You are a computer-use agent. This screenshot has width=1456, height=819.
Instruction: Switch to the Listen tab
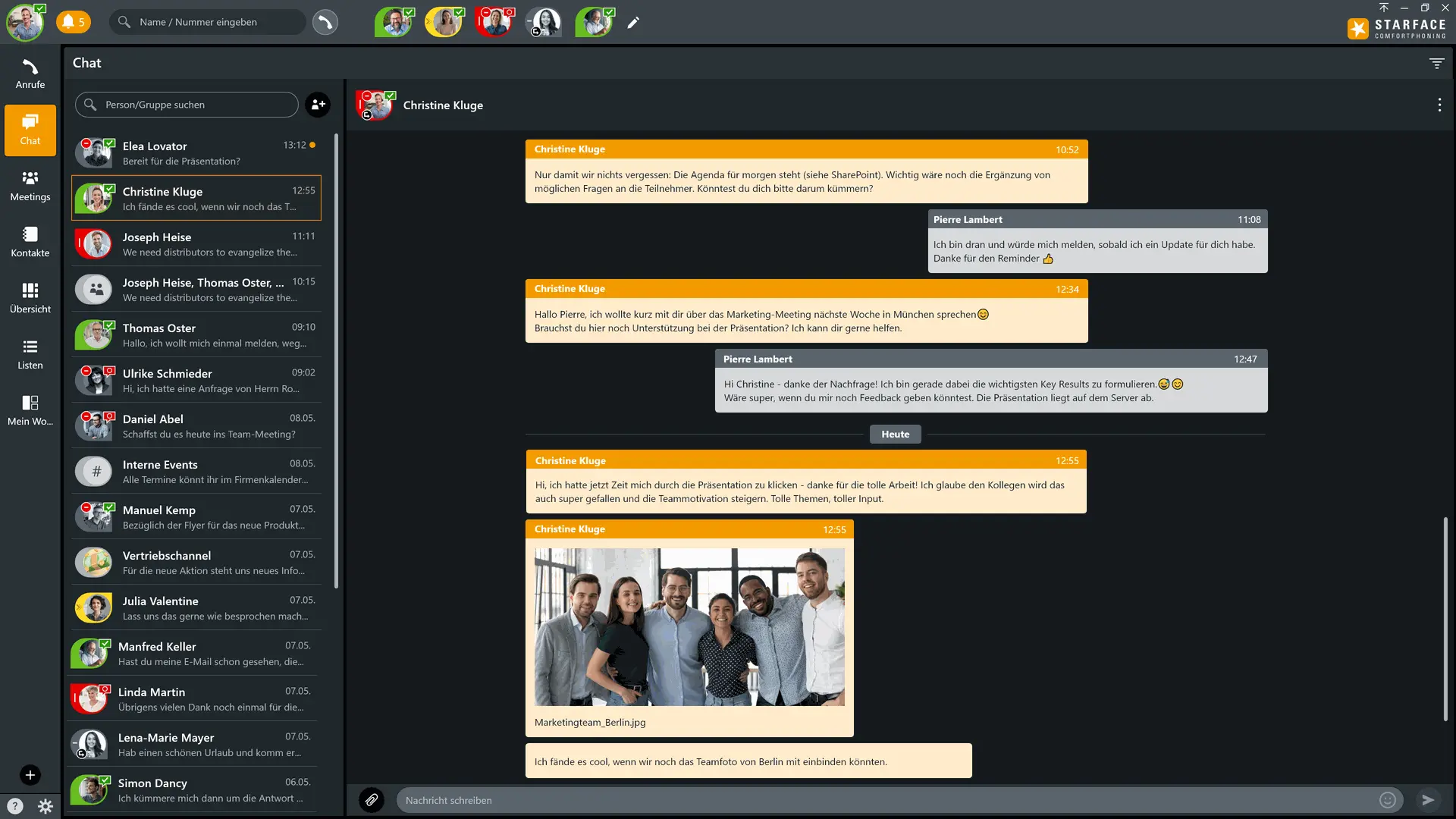[30, 354]
